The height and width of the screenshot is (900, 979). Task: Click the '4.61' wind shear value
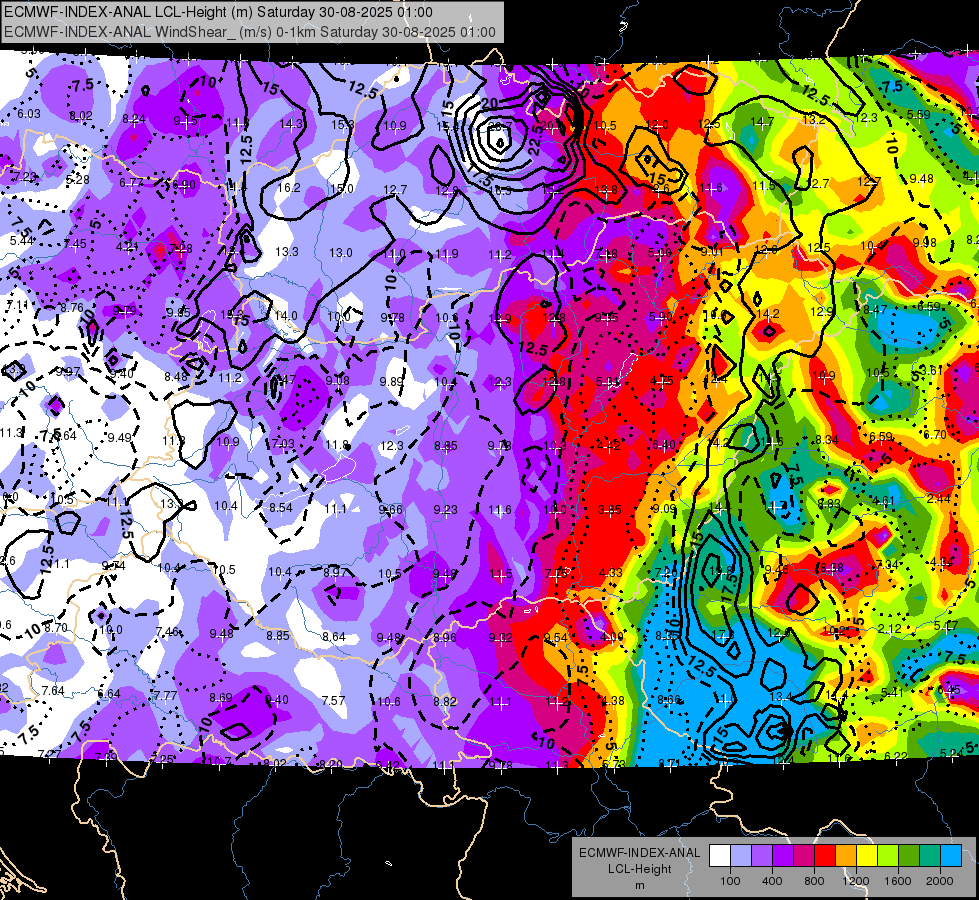[x=883, y=501]
